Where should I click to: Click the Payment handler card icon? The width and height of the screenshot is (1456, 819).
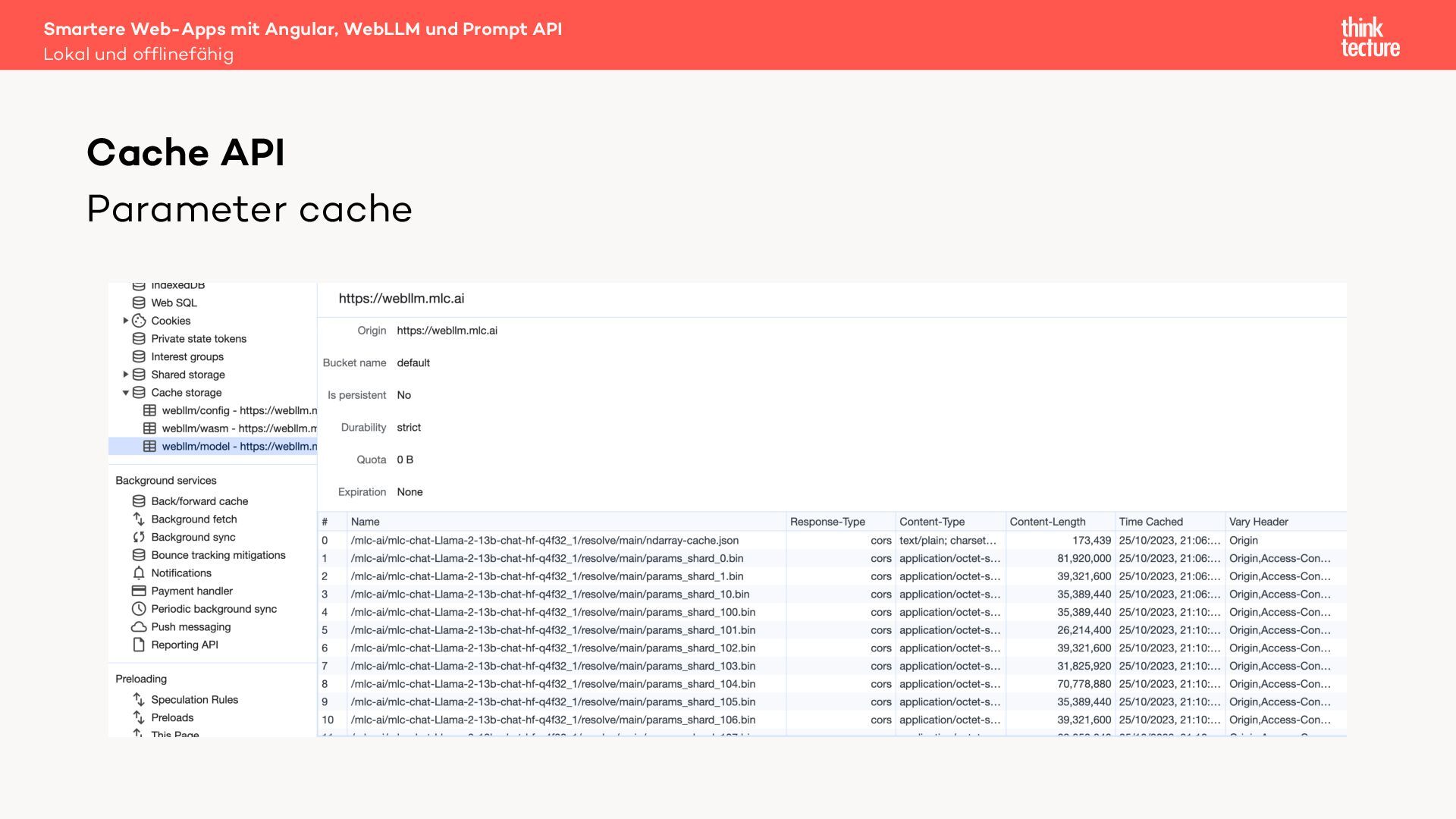click(x=139, y=591)
